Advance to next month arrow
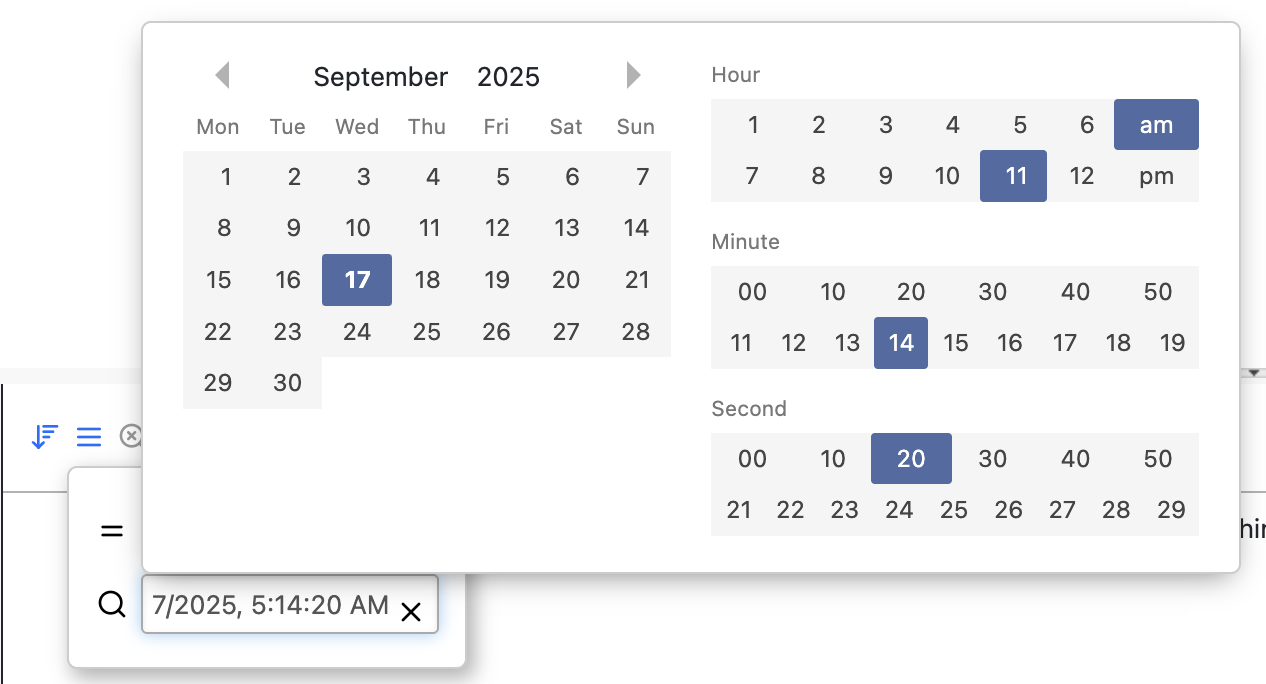 tap(633, 75)
